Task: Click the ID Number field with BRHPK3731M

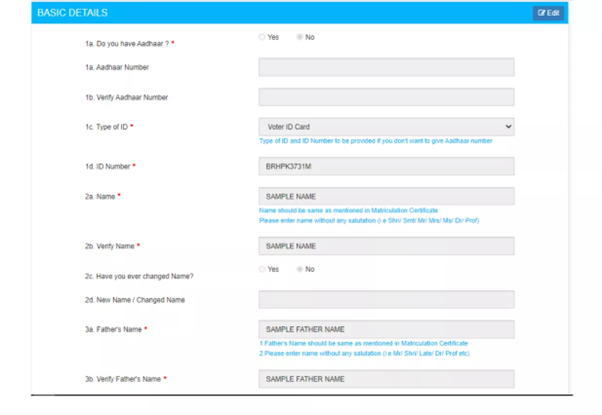Action: 386,166
